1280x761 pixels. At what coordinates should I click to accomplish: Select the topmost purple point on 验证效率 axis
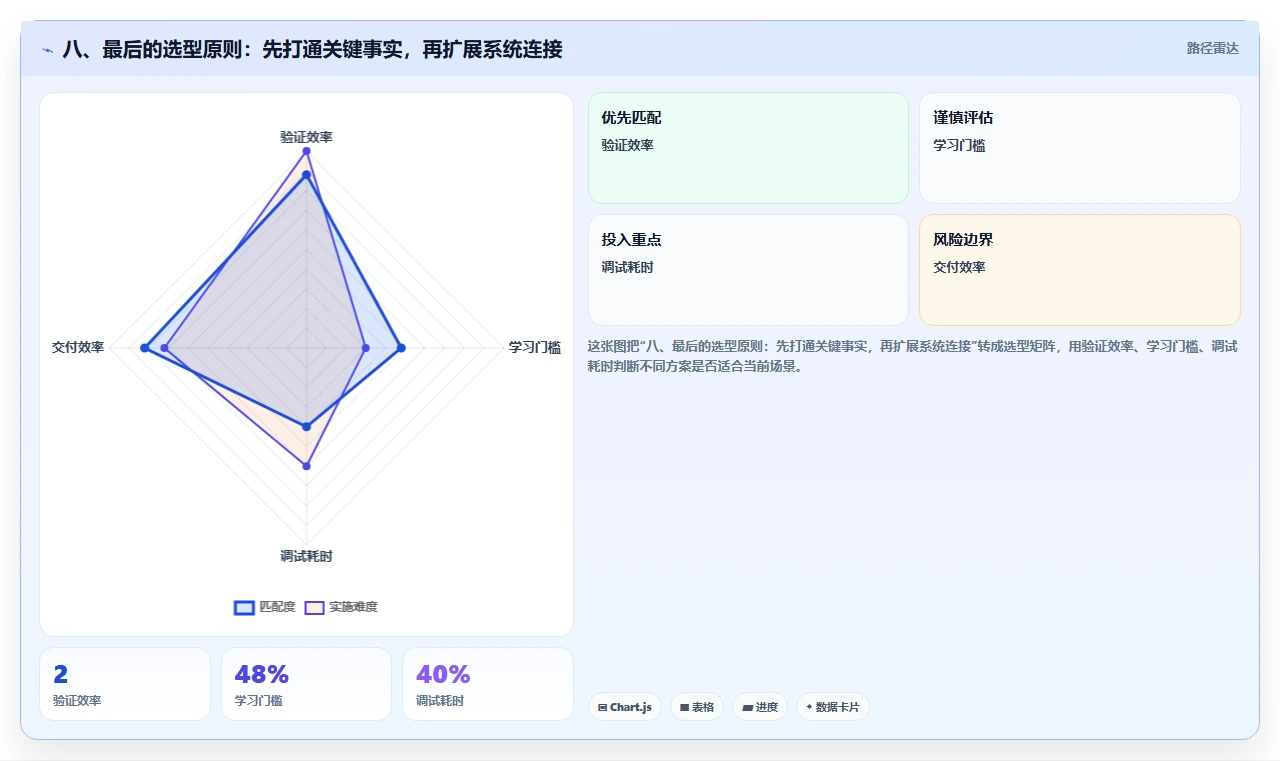click(306, 151)
